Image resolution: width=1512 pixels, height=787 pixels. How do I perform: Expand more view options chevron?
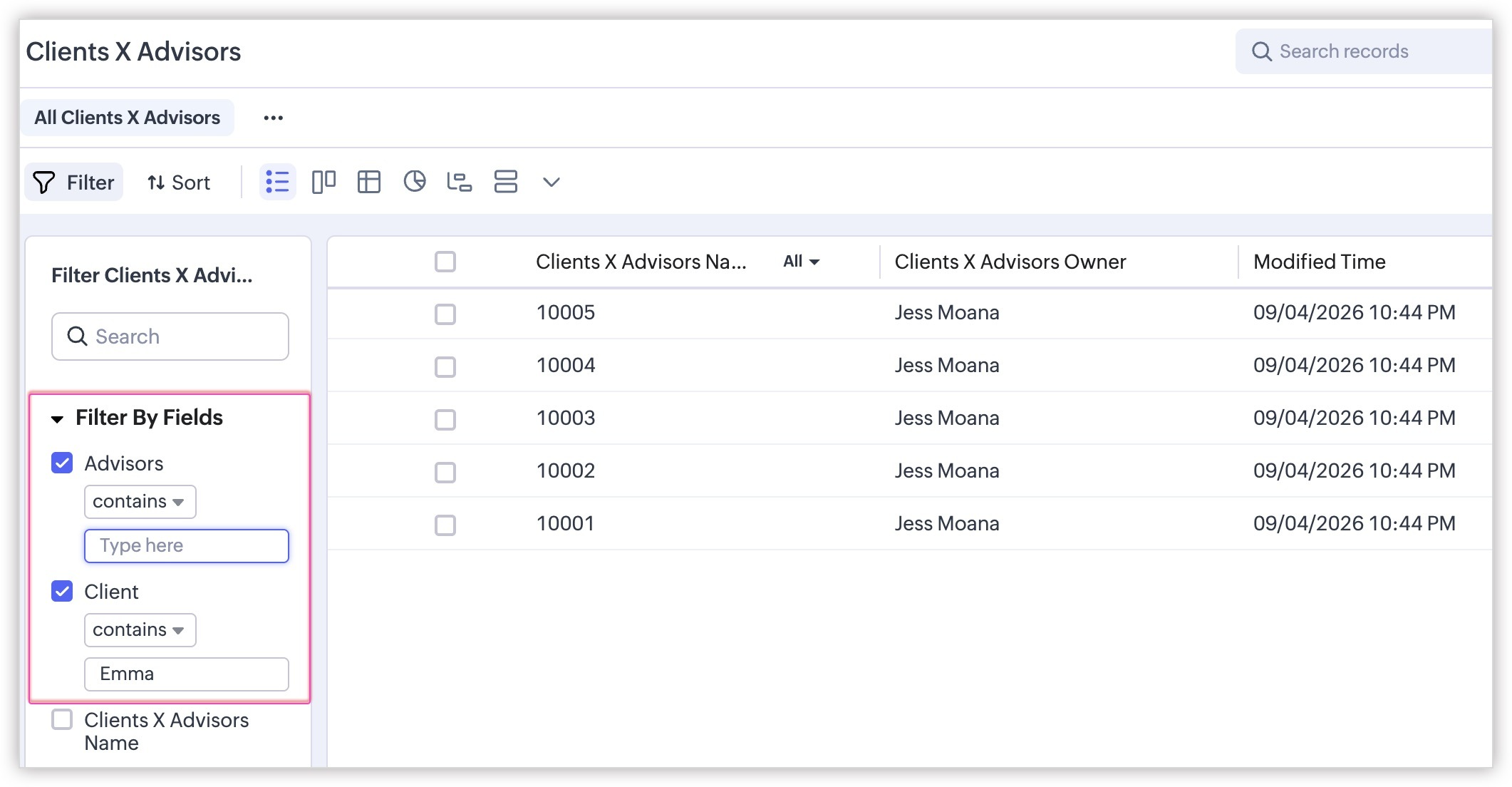(x=551, y=182)
